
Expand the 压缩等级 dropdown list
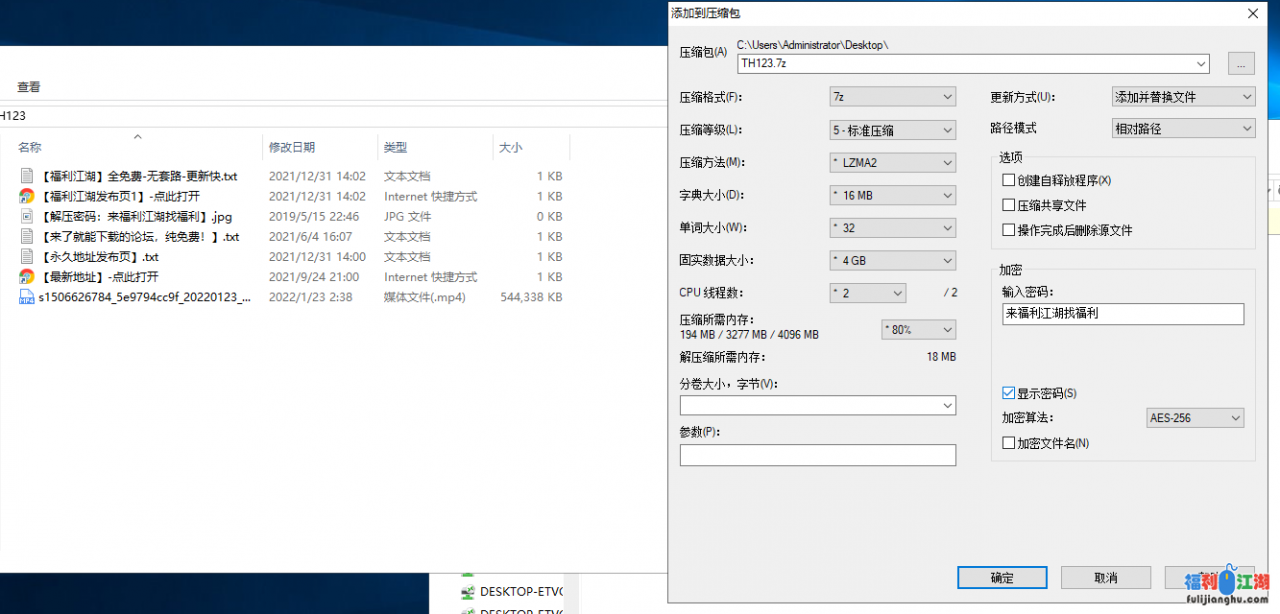[892, 130]
